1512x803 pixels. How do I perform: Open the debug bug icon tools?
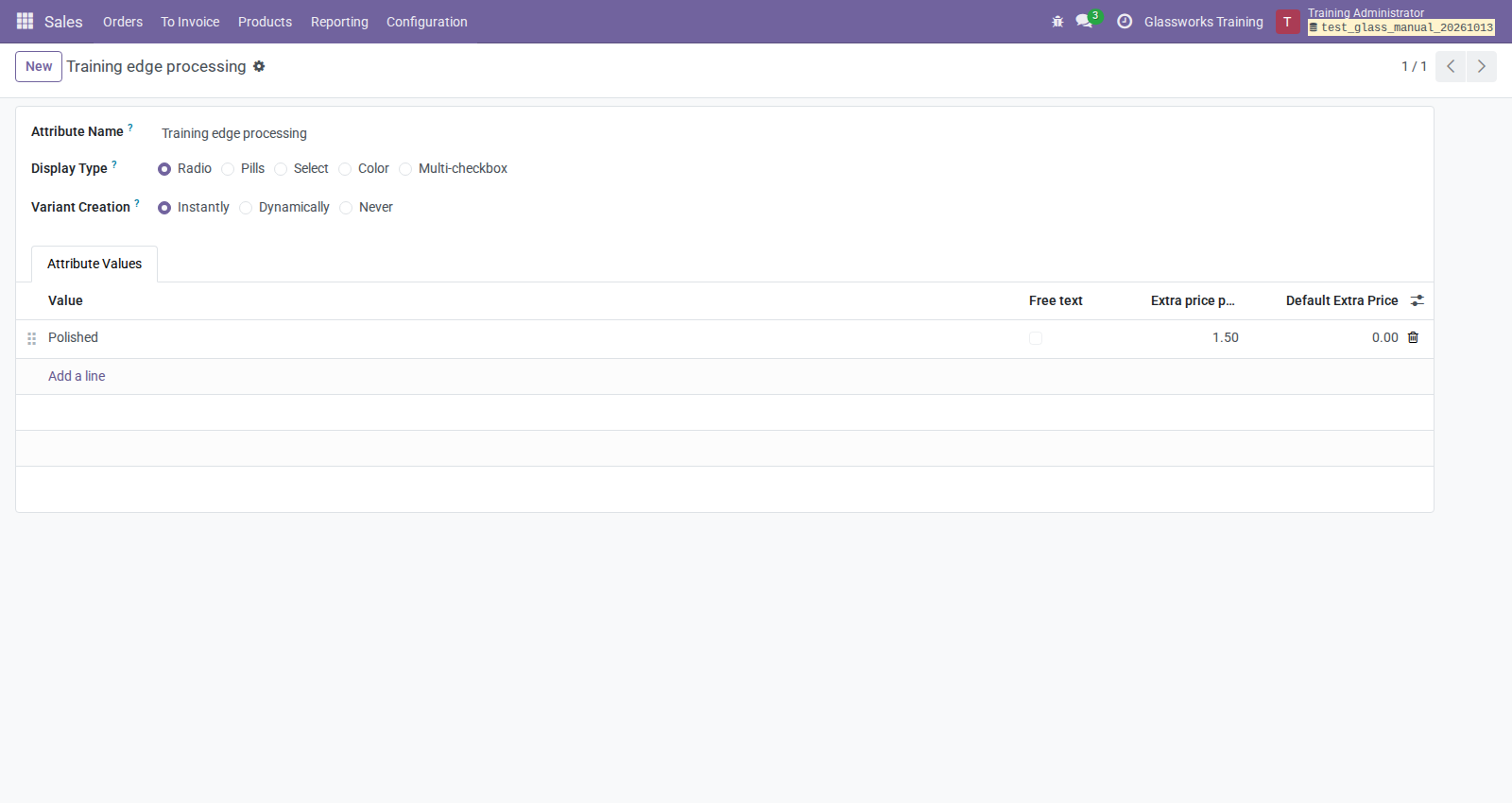[1057, 22]
